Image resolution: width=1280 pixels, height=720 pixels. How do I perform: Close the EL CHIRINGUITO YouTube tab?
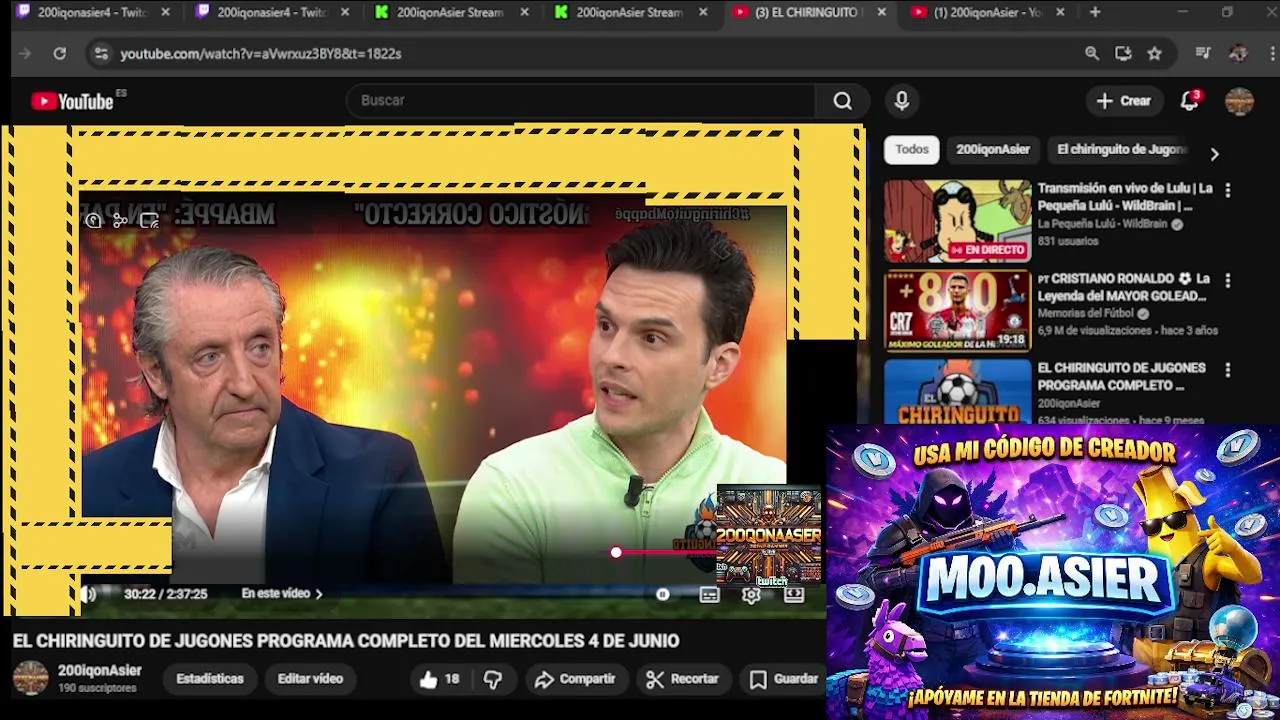tap(881, 12)
